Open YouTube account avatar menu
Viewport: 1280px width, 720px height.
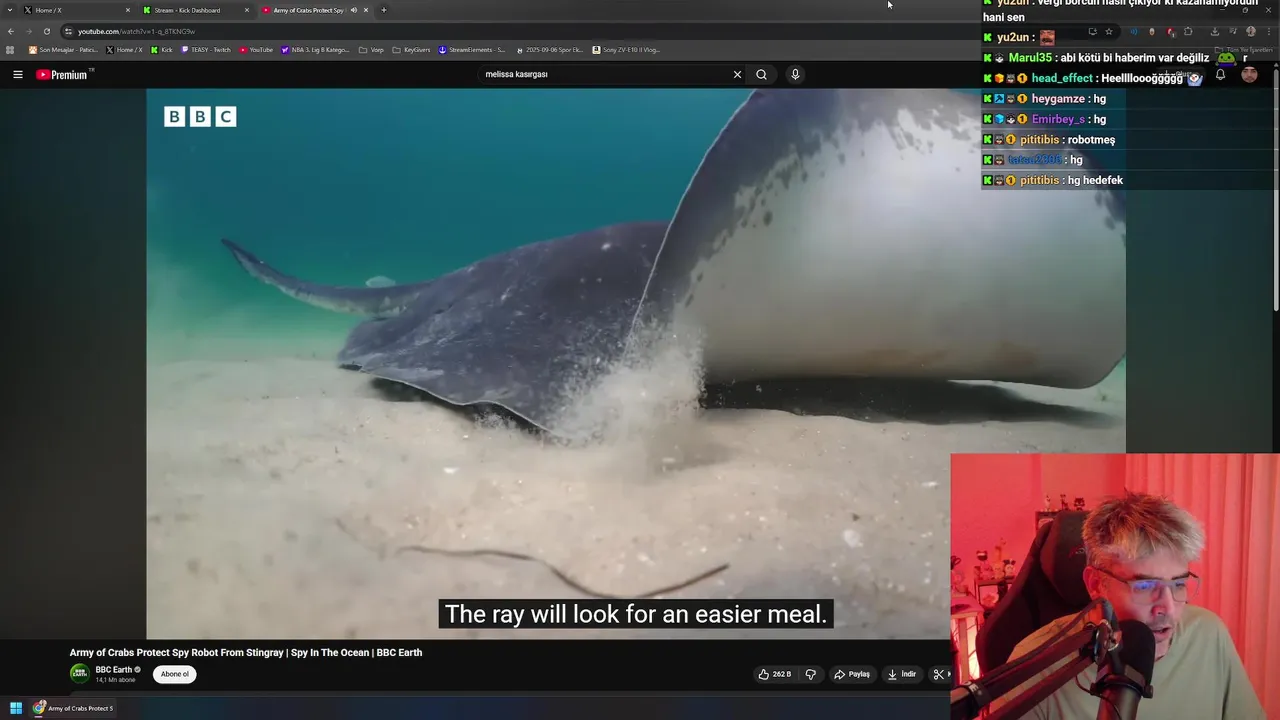pyautogui.click(x=1249, y=74)
